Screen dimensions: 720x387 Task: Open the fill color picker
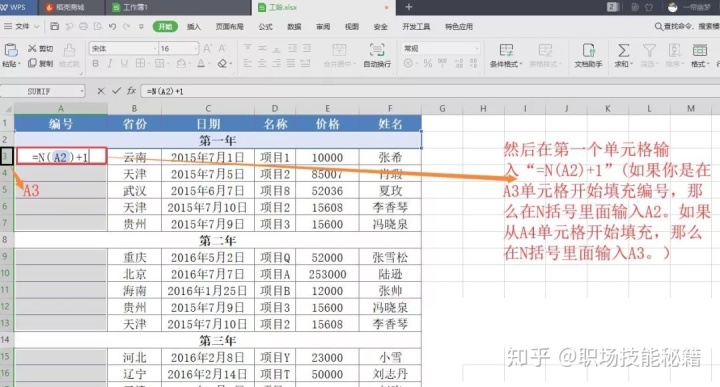point(182,63)
